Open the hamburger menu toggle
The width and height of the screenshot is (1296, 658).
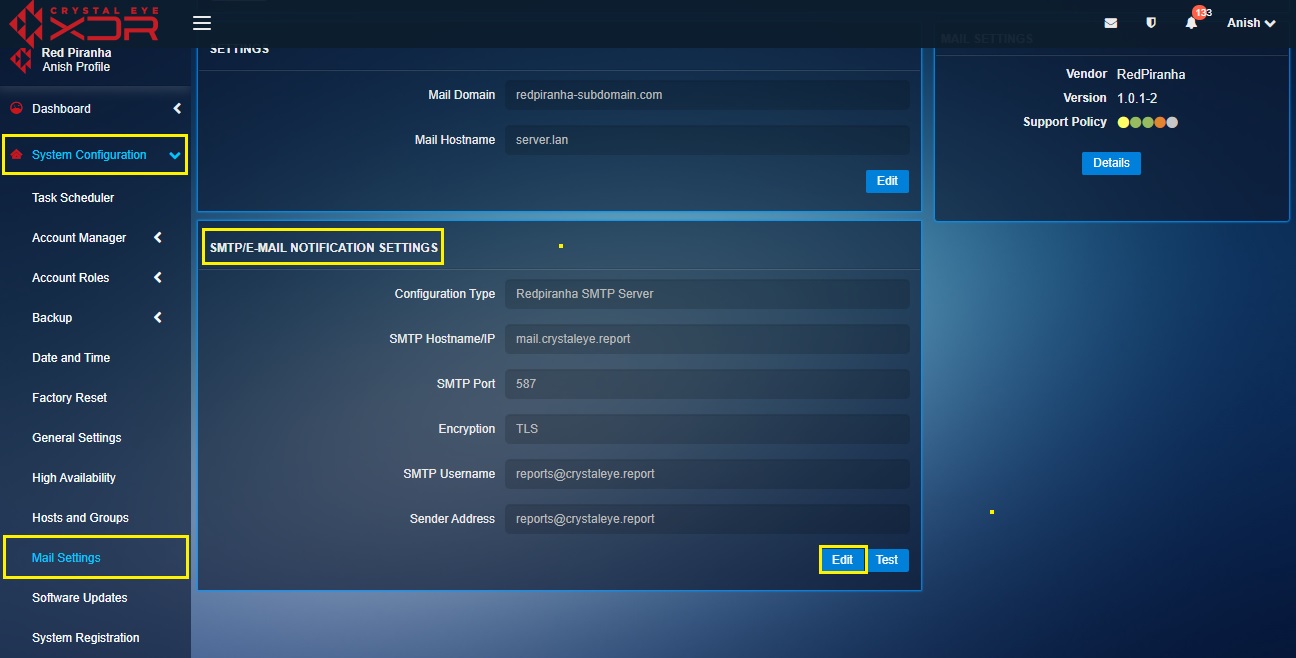(x=202, y=23)
